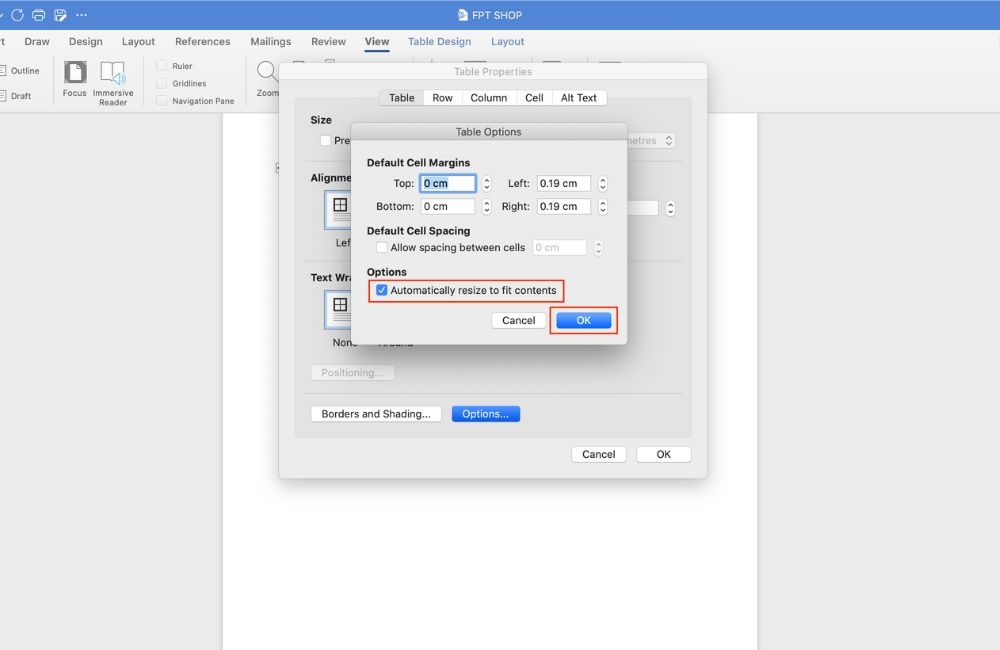The height and width of the screenshot is (650, 1000).
Task: Click the Borders and Shading button
Action: pos(376,414)
